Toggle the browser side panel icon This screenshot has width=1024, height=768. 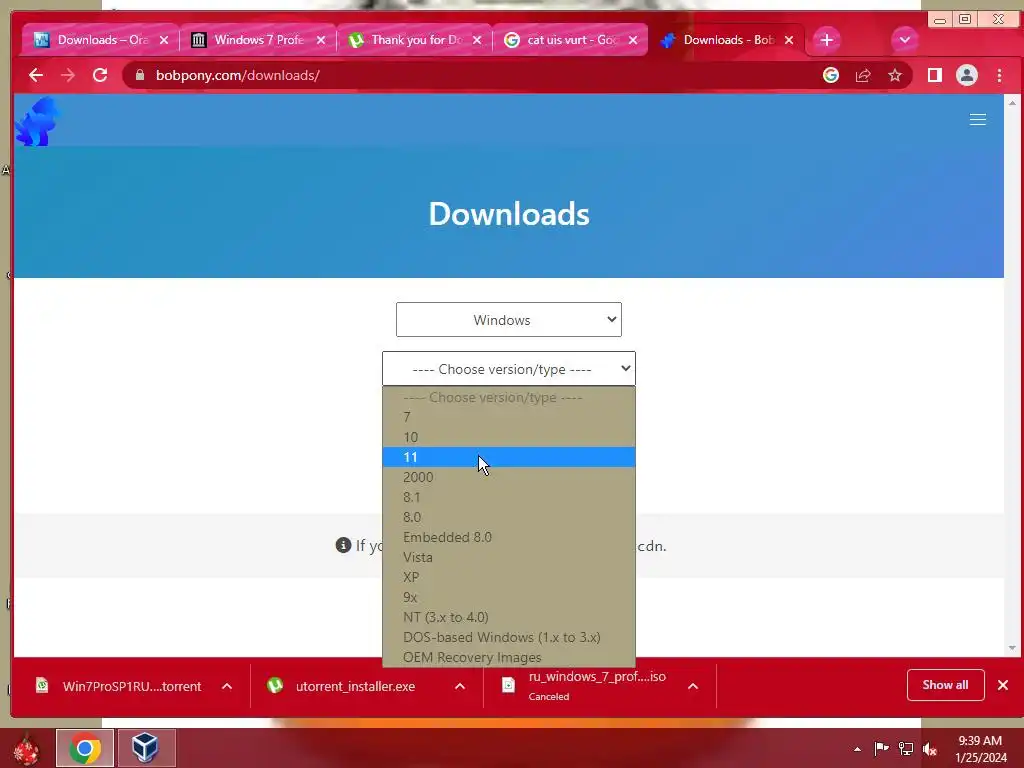[x=935, y=75]
